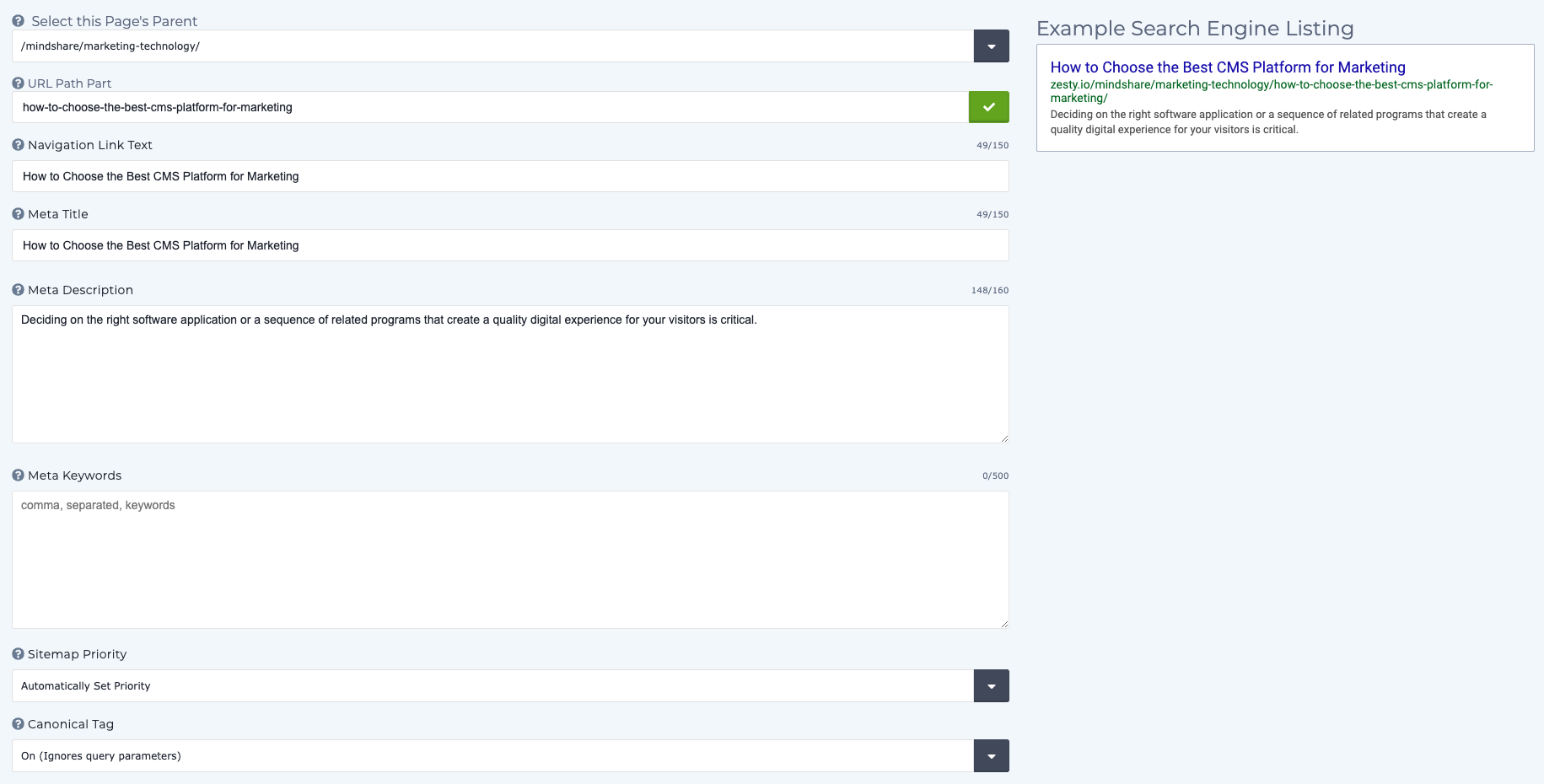
Task: Click the Canonical Tag label
Action: click(71, 724)
